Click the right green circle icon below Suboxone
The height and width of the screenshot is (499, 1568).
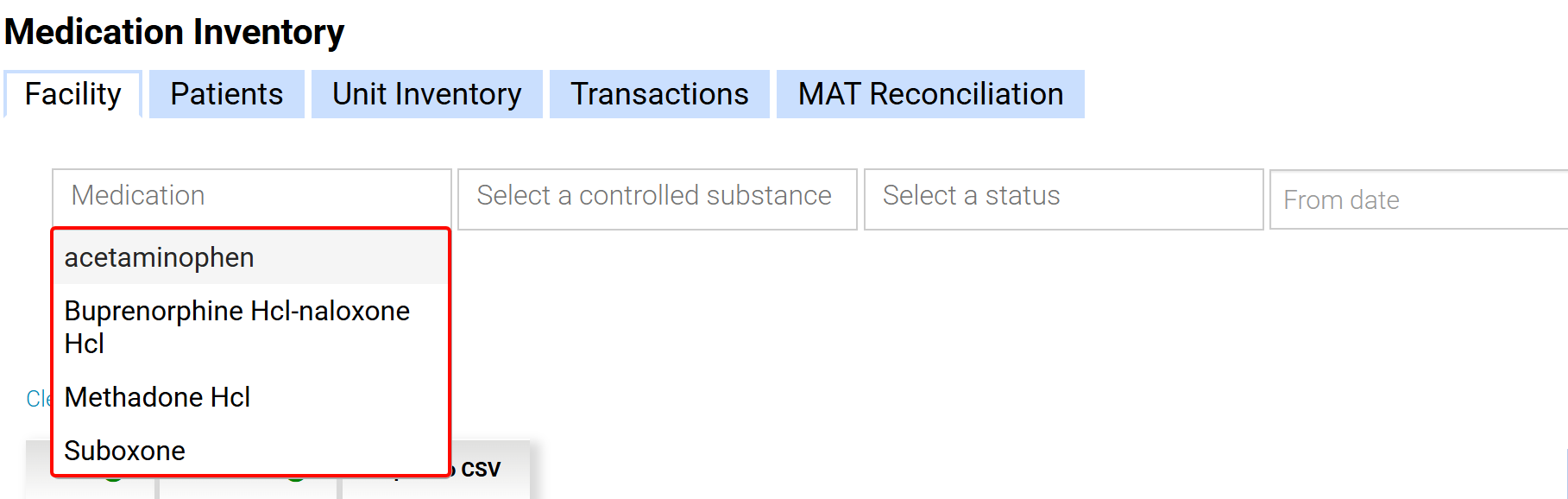(x=296, y=478)
